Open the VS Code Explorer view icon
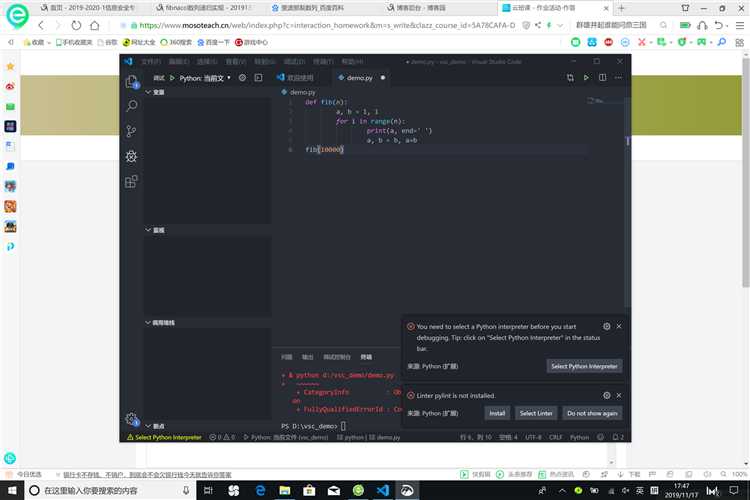 (x=132, y=82)
